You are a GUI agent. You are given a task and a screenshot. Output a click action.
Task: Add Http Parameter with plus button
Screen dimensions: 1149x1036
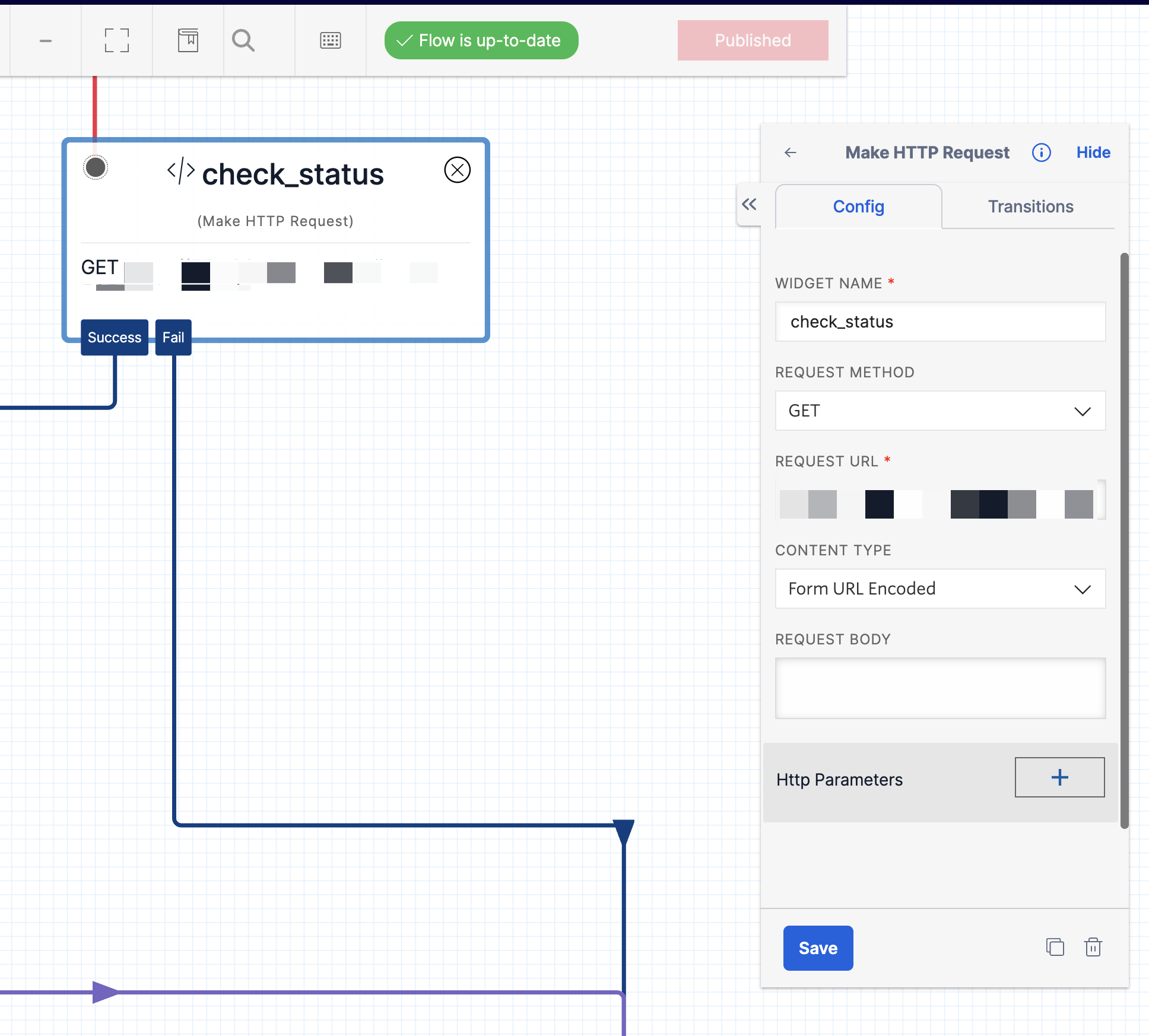(x=1059, y=777)
